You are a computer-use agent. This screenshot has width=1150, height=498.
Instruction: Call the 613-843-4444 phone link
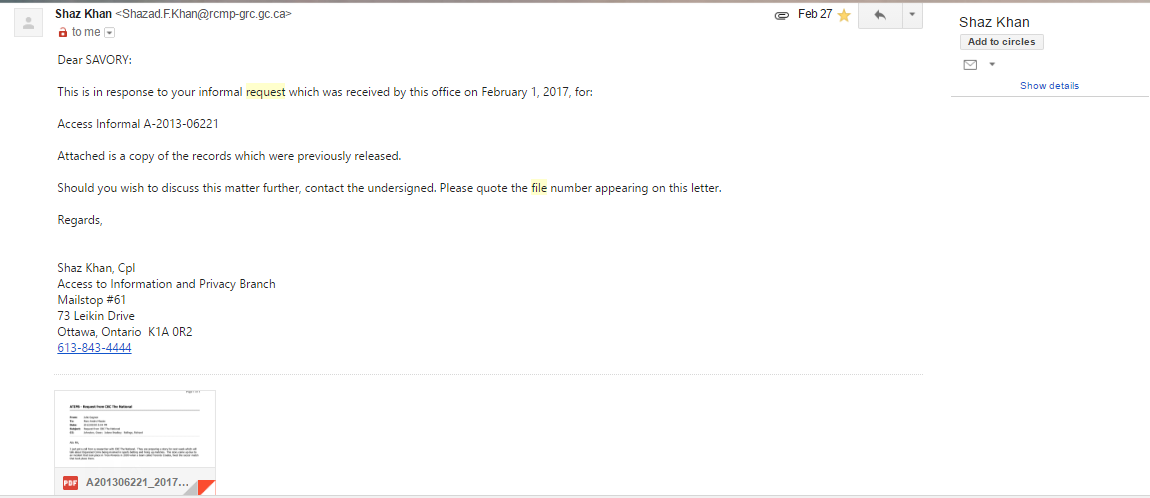click(94, 348)
